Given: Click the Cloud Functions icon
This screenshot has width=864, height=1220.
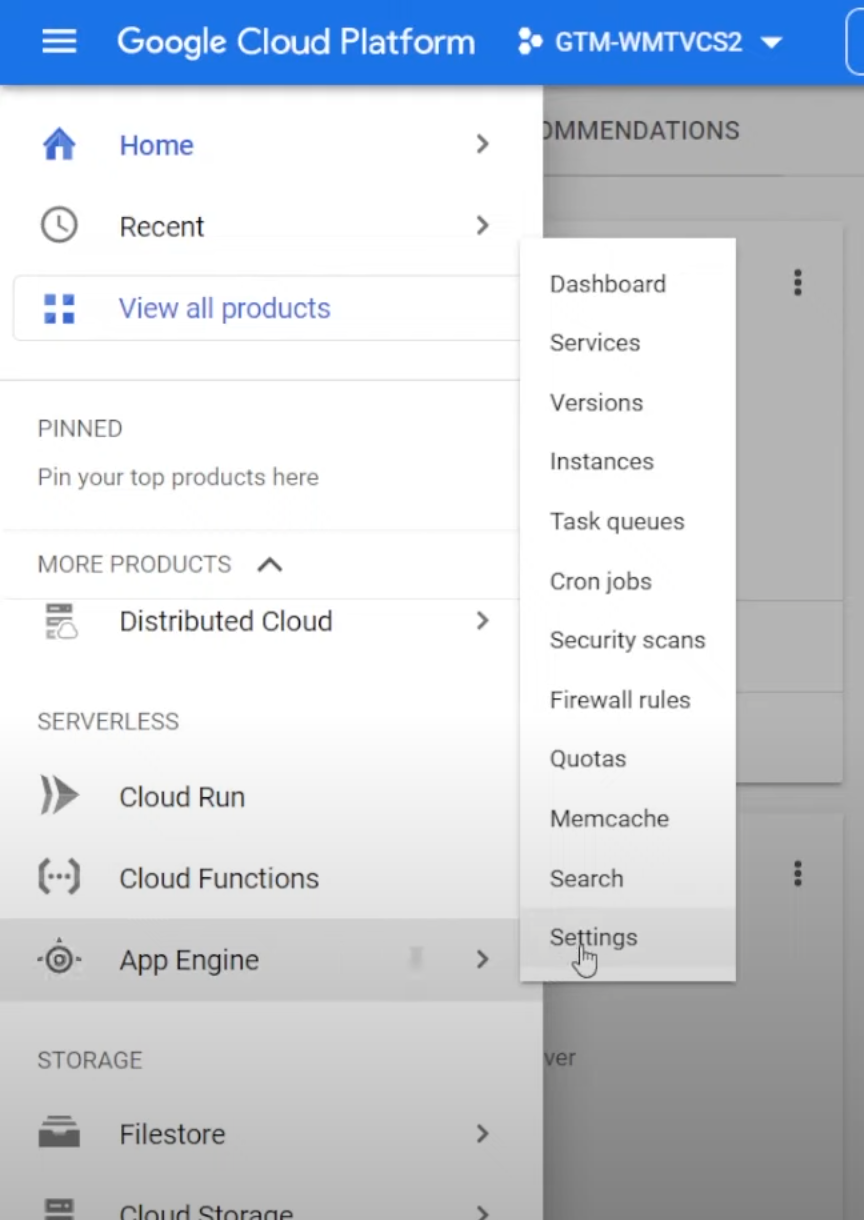Looking at the screenshot, I should pyautogui.click(x=59, y=877).
